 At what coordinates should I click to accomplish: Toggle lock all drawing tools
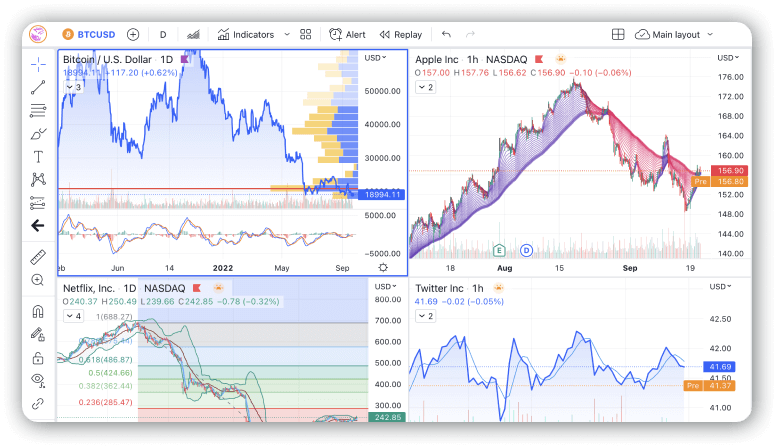tap(38, 357)
